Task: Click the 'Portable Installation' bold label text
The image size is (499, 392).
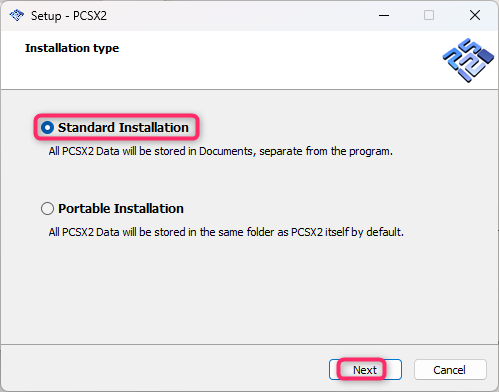Action: point(121,209)
